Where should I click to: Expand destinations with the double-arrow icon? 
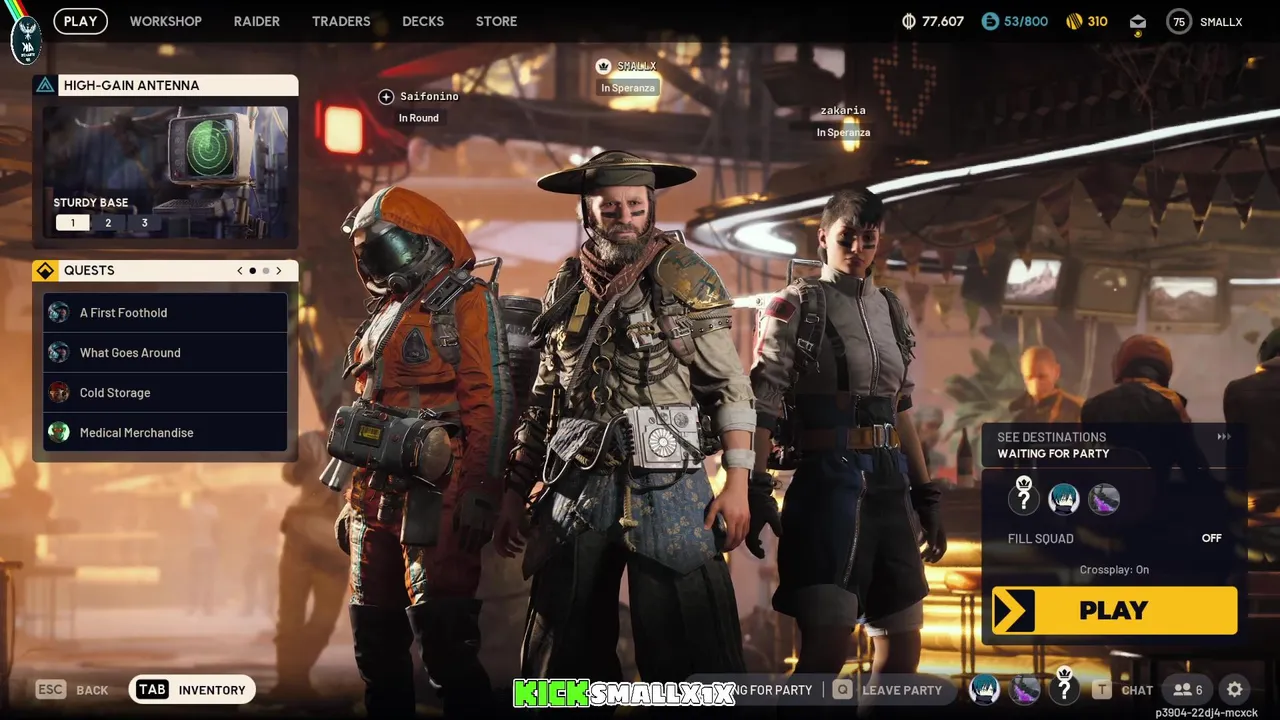1224,437
